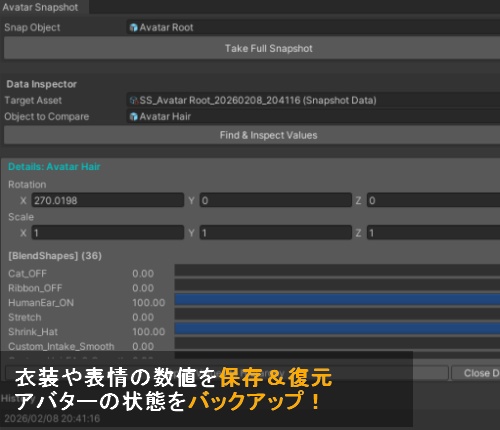Click the Close button at bottom right
This screenshot has height=430, width=500.
click(x=476, y=373)
